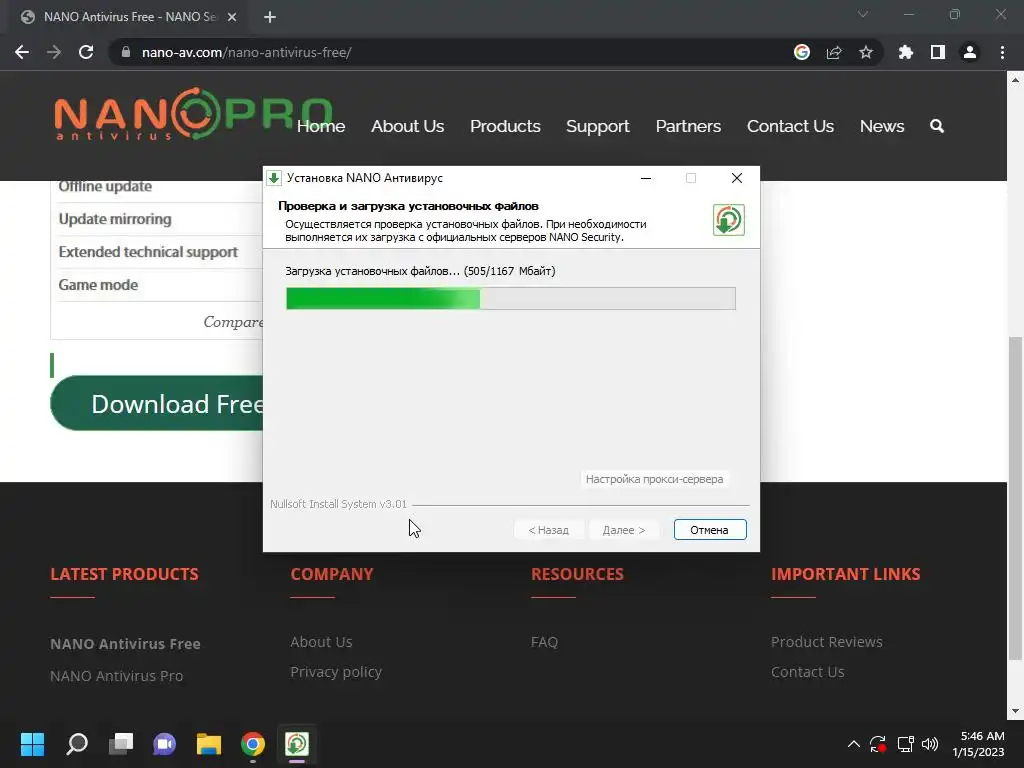Click the NANO PRO antivirus logo

(x=193, y=114)
